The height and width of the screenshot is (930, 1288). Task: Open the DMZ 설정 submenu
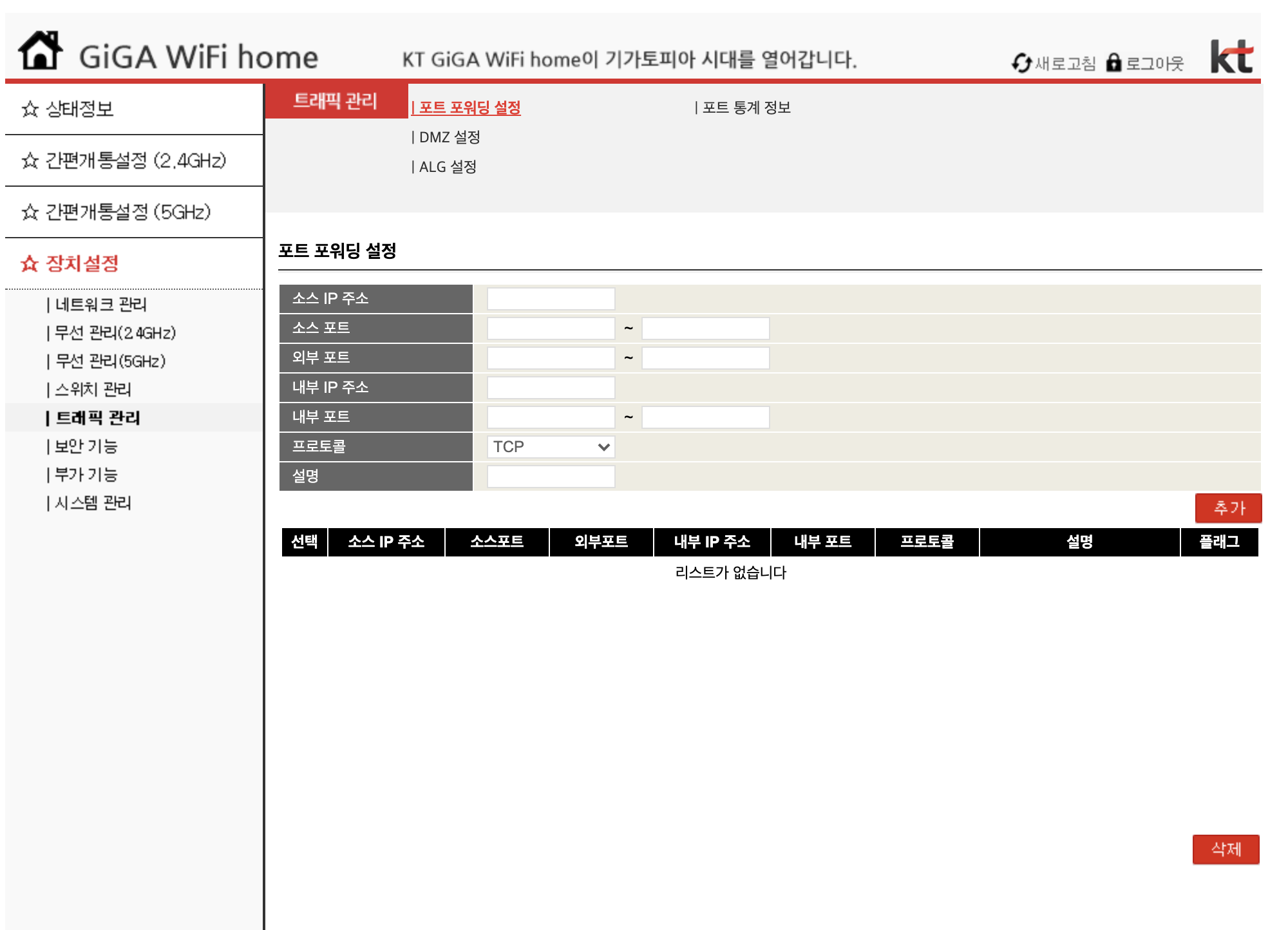pos(449,137)
